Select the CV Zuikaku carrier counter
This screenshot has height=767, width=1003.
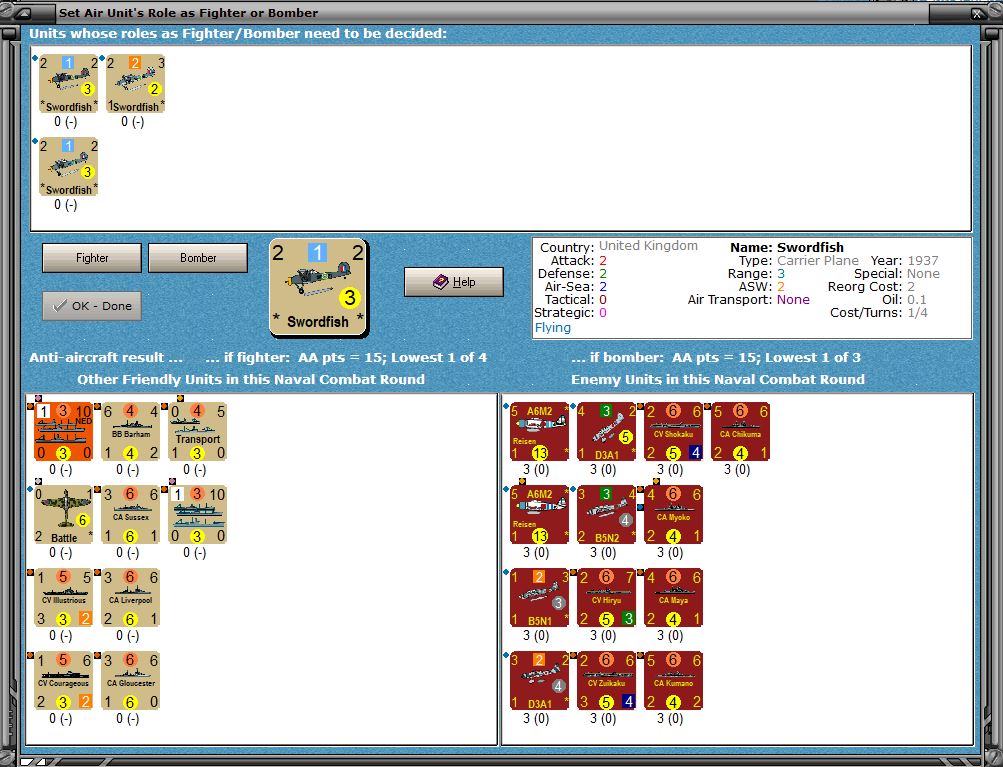coord(606,681)
